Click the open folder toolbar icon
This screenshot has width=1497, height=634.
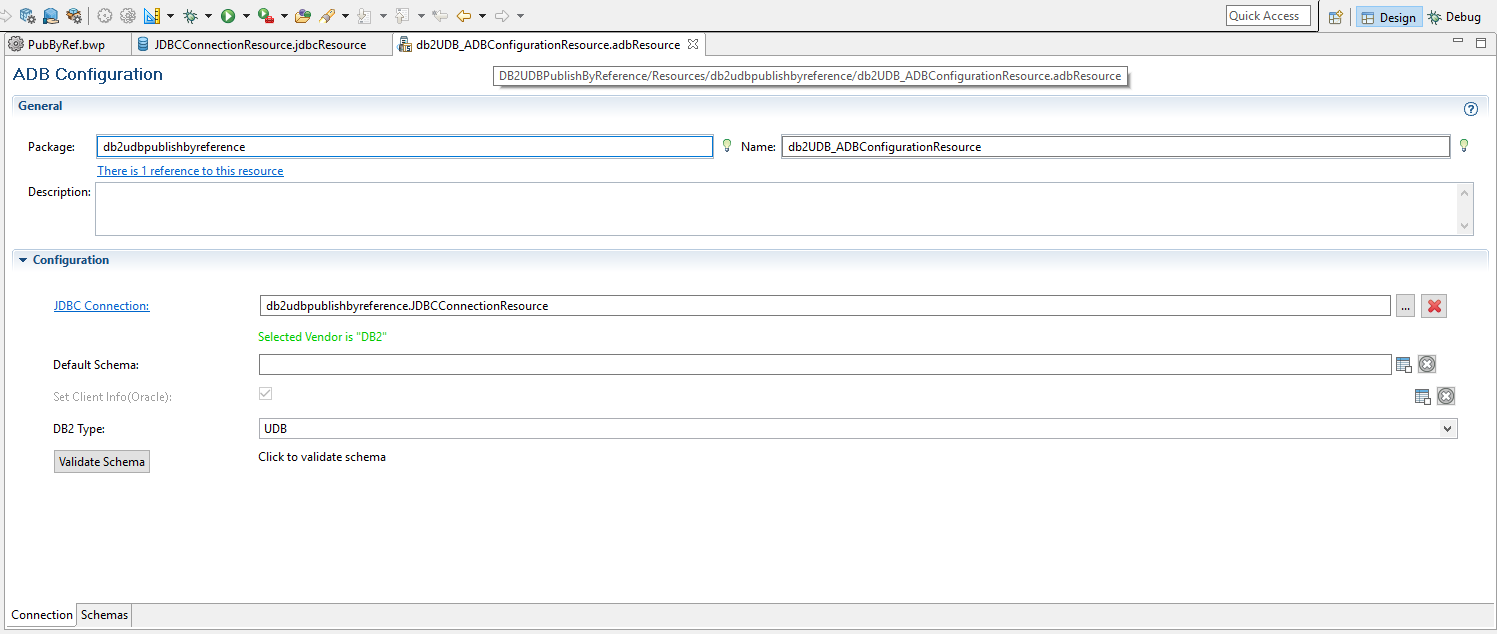pos(303,16)
